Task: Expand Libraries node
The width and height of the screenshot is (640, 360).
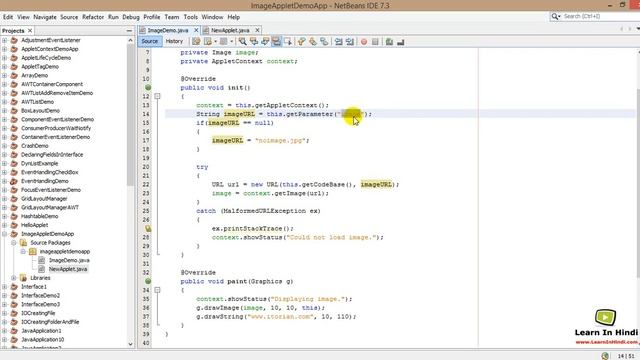Action: click(x=13, y=278)
